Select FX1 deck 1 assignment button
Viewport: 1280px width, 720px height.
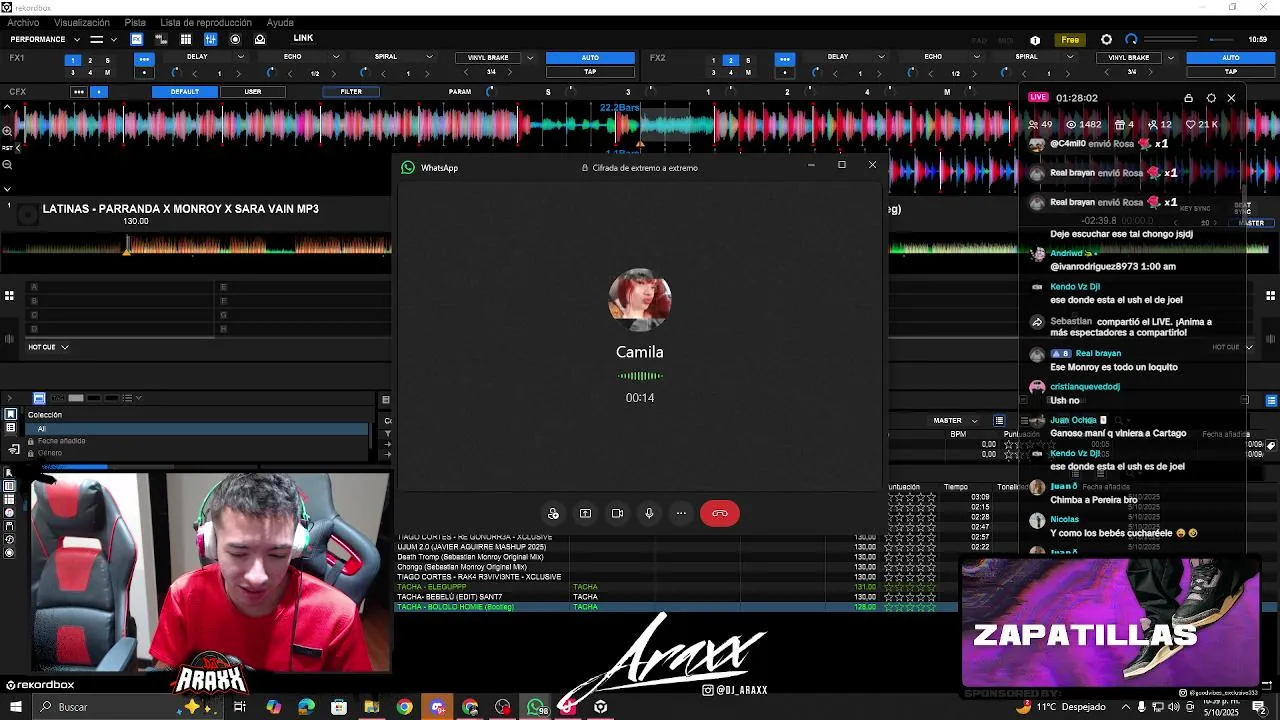[x=72, y=60]
